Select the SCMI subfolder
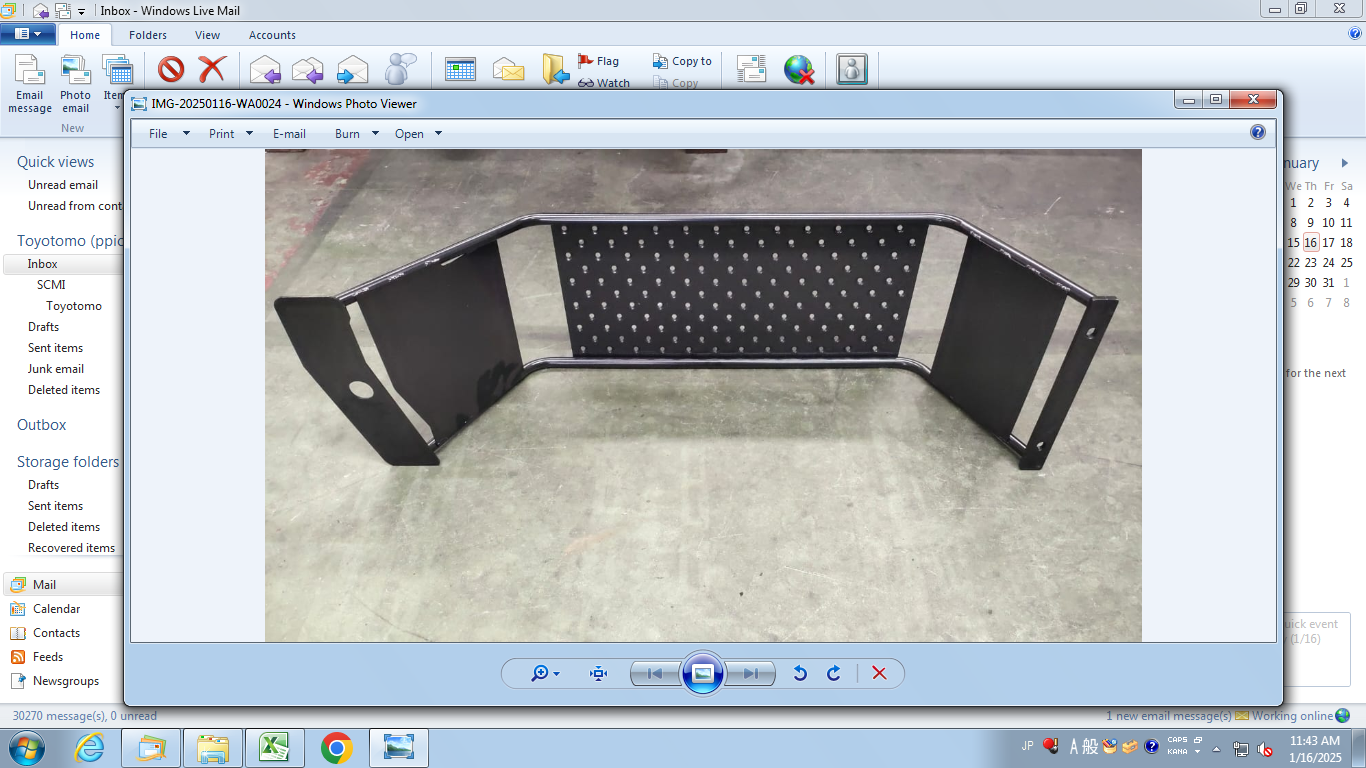Image resolution: width=1366 pixels, height=768 pixels. 51,285
